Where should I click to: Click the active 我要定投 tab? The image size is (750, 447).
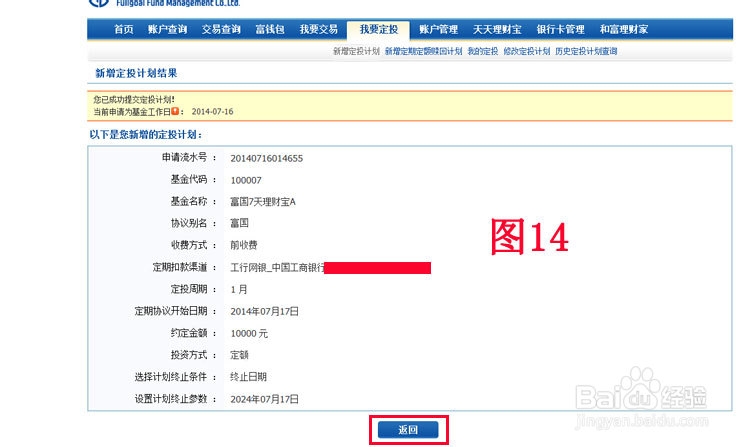[x=378, y=29]
